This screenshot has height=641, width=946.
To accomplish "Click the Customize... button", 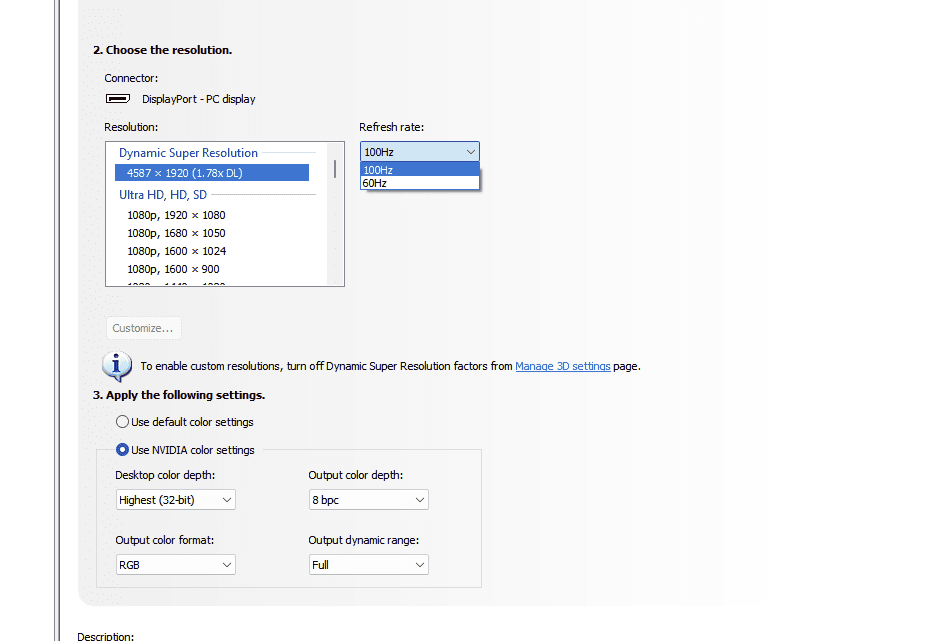I will tap(143, 328).
